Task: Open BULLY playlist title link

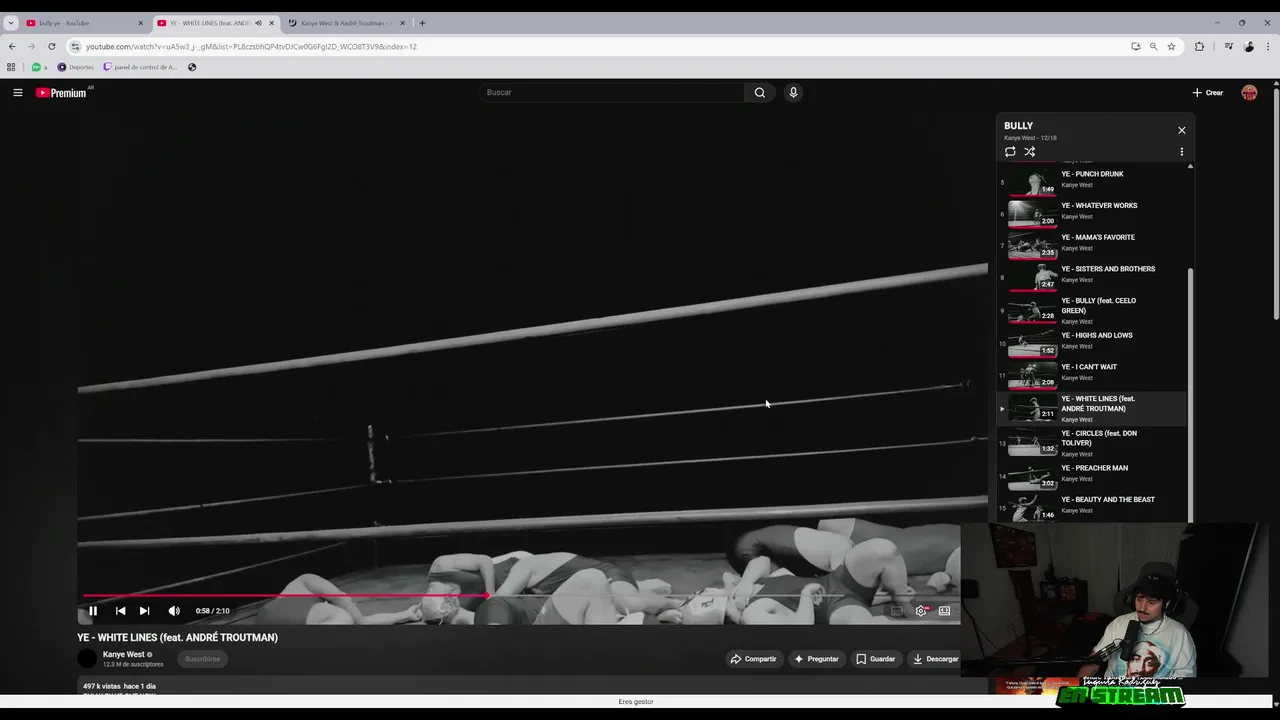Action: [x=1018, y=126]
